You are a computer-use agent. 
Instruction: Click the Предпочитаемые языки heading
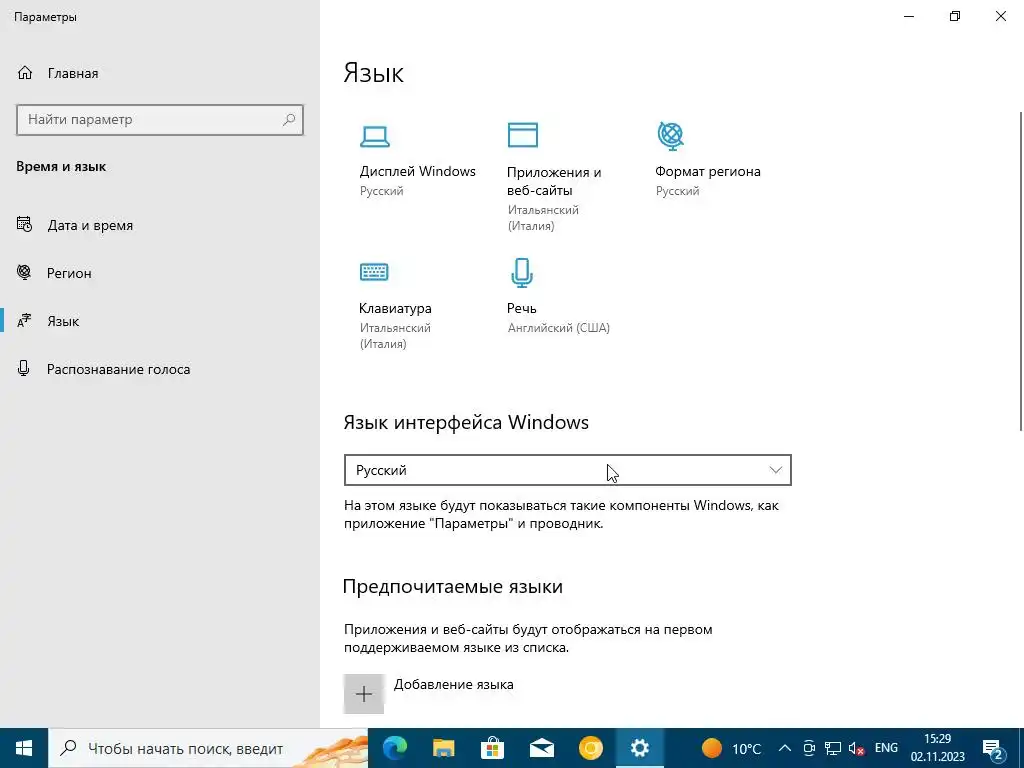pos(453,586)
